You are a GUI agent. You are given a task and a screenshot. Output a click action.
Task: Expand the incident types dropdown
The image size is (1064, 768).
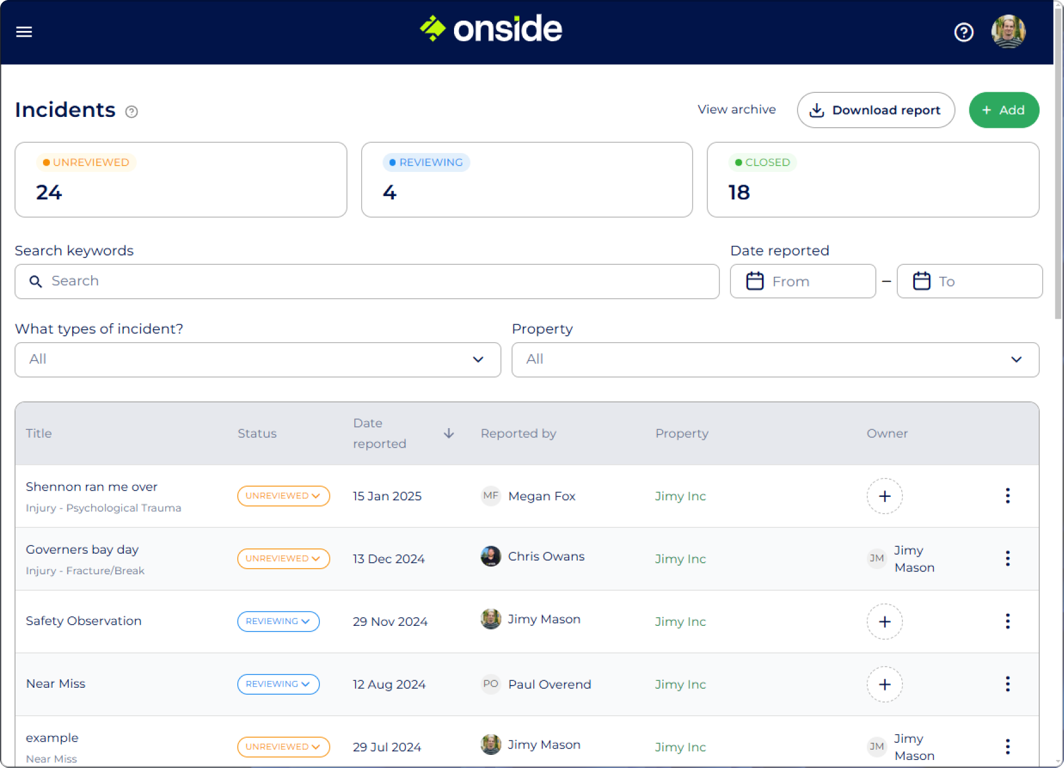tap(257, 360)
